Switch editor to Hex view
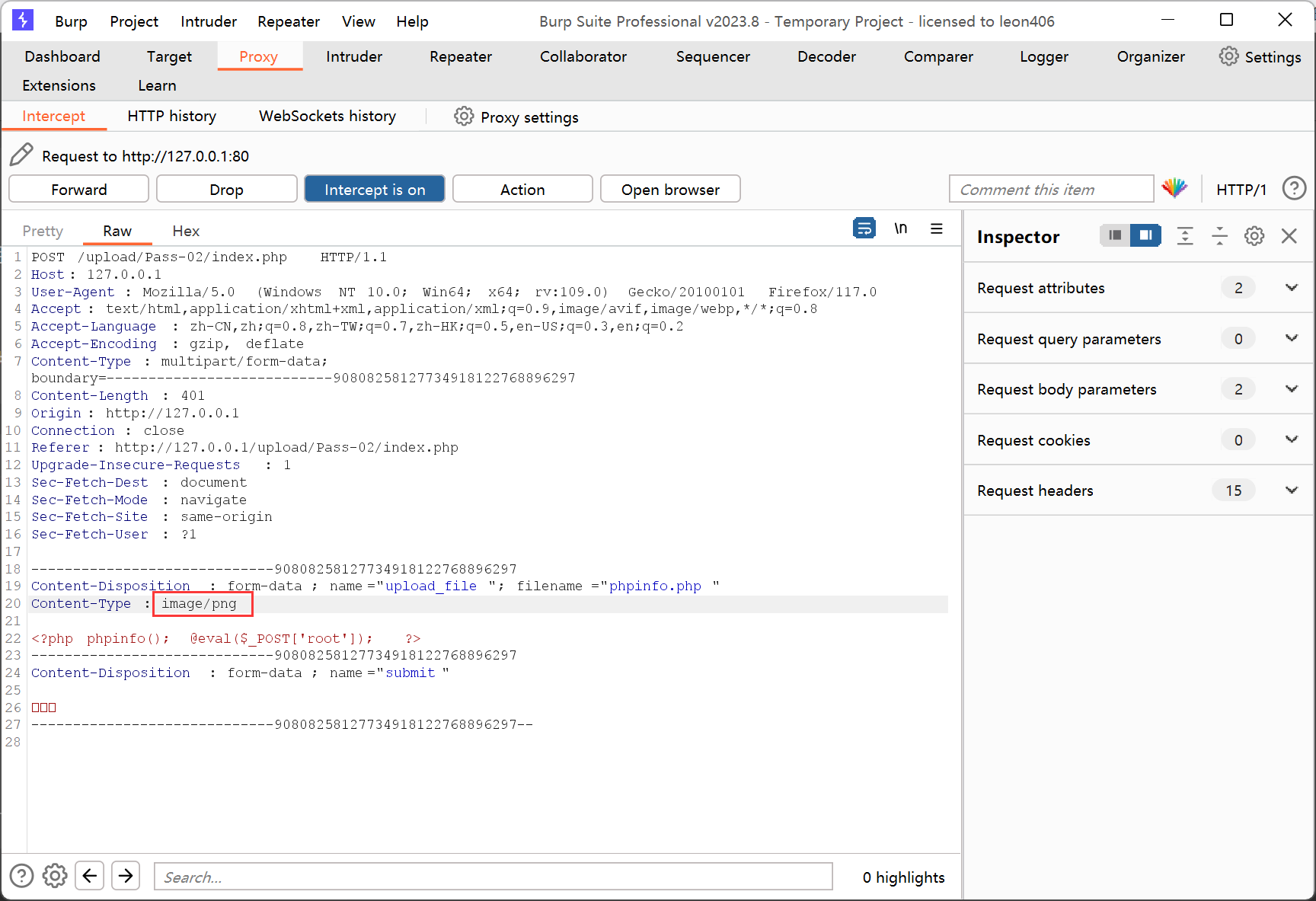1316x901 pixels. click(186, 231)
